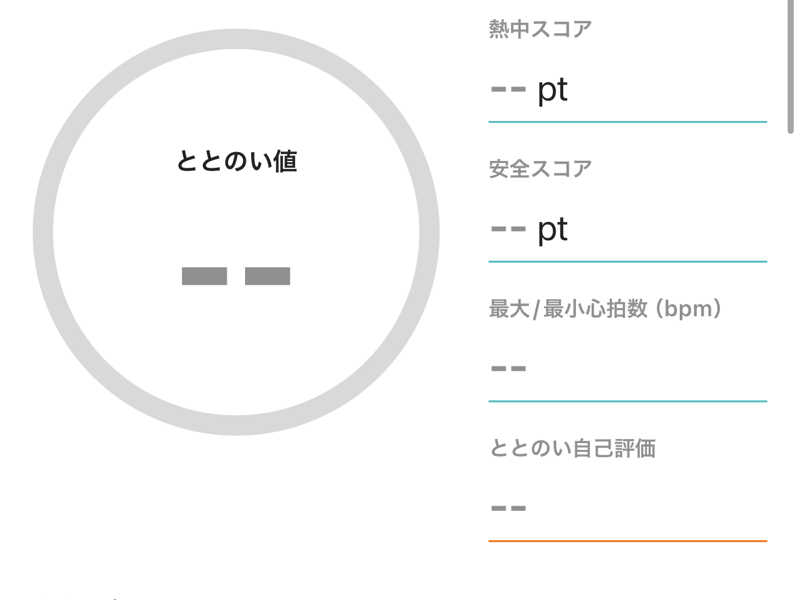Image resolution: width=800 pixels, height=600 pixels.
Task: Click the teal underline below 安全スコア
Action: point(627,261)
